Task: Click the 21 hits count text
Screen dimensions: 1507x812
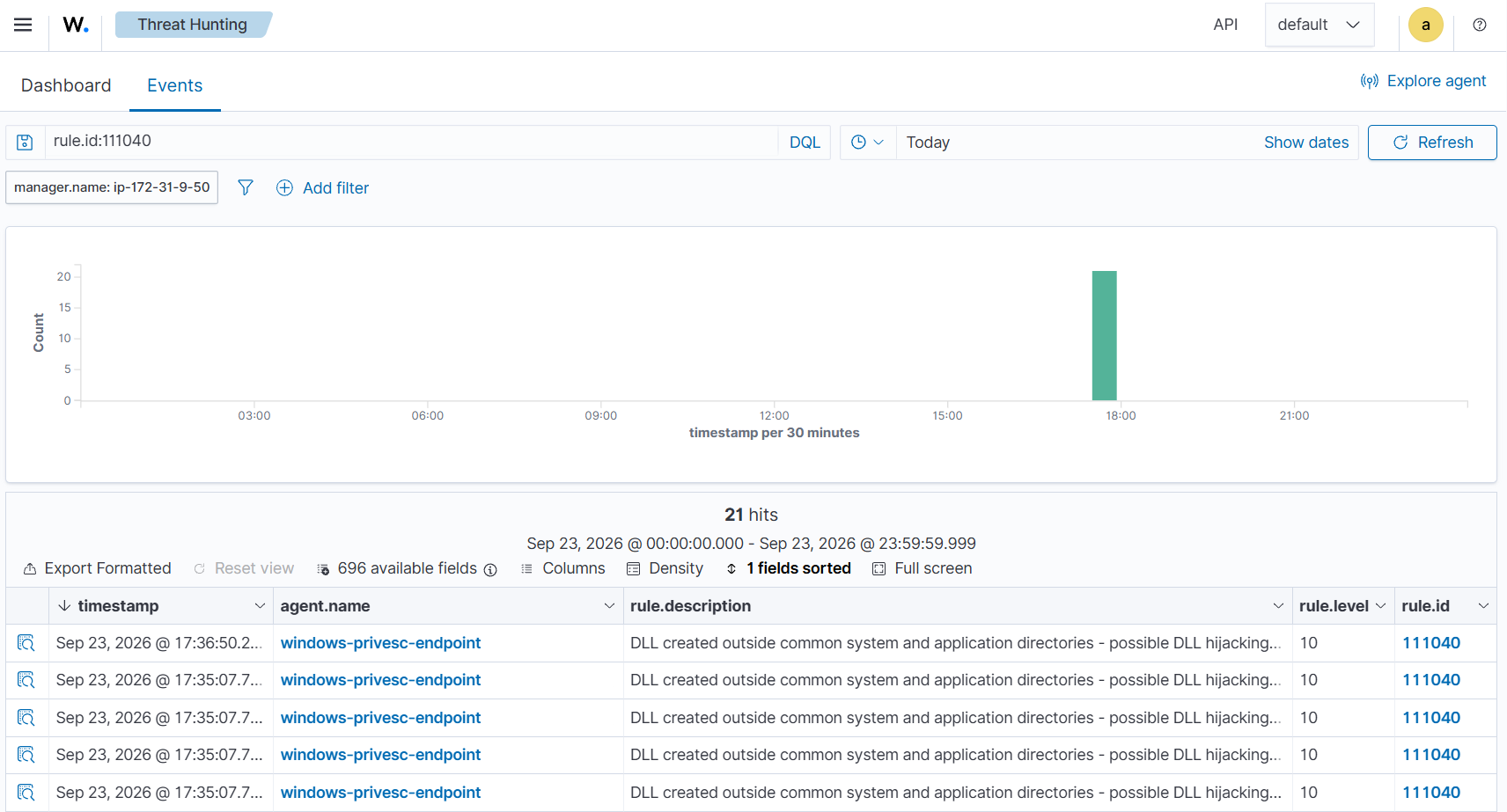Action: [x=751, y=515]
